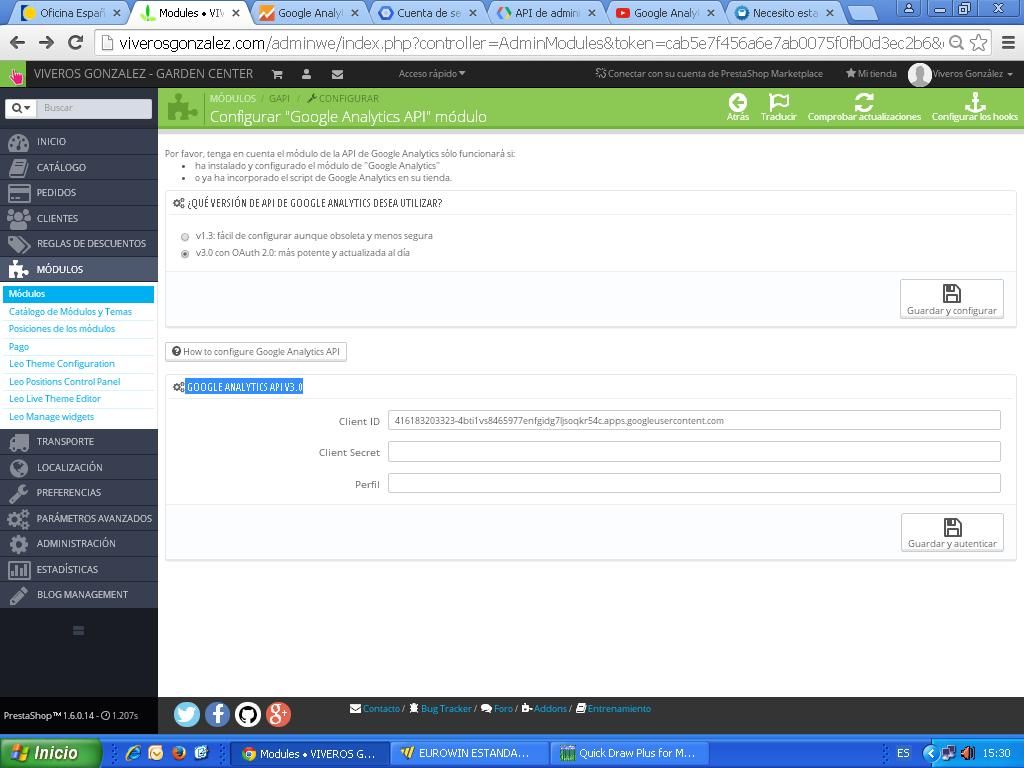Image resolution: width=1024 pixels, height=768 pixels.
Task: Open Mi tienda link in header
Action: pyautogui.click(x=871, y=74)
